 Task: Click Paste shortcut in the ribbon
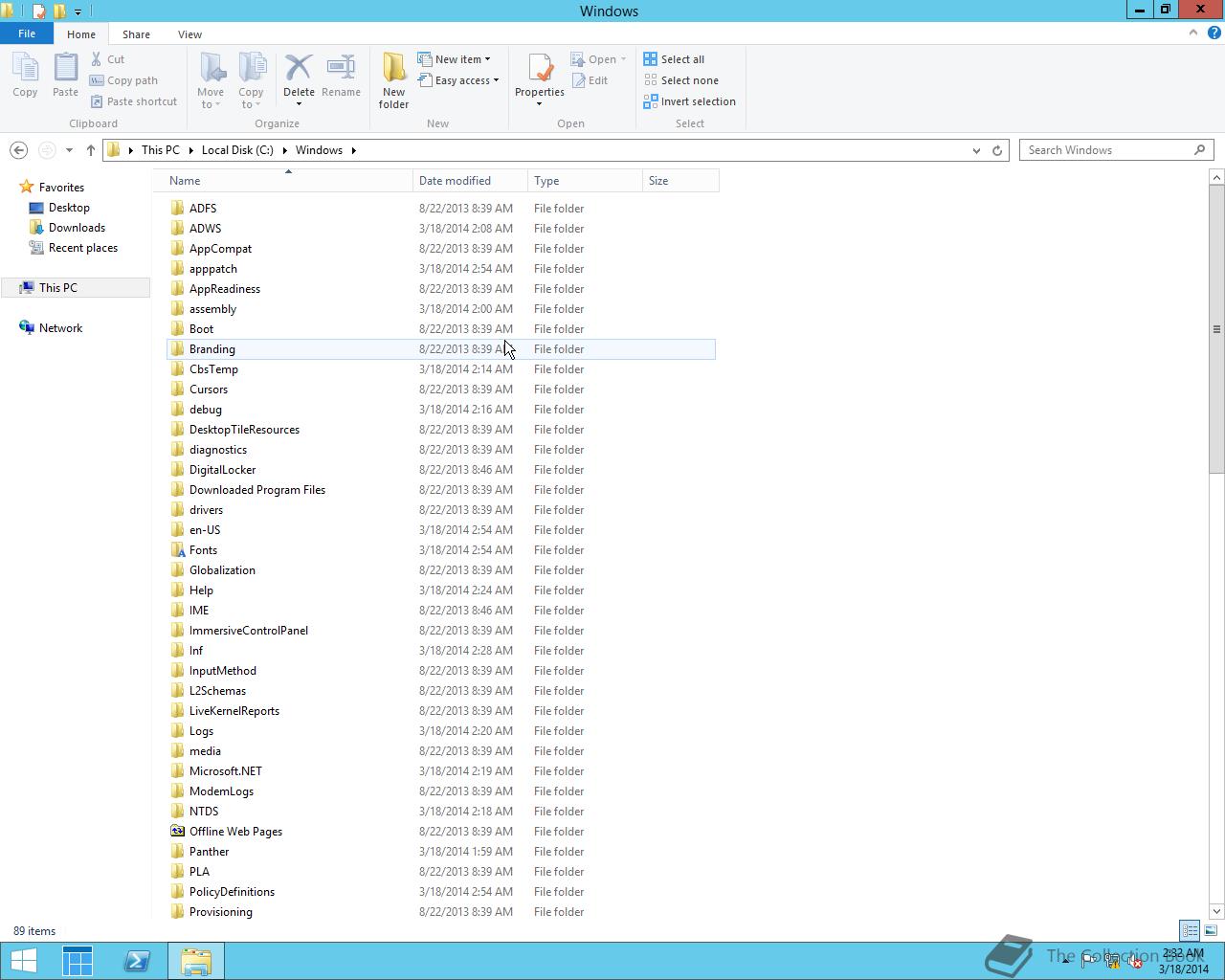click(133, 101)
